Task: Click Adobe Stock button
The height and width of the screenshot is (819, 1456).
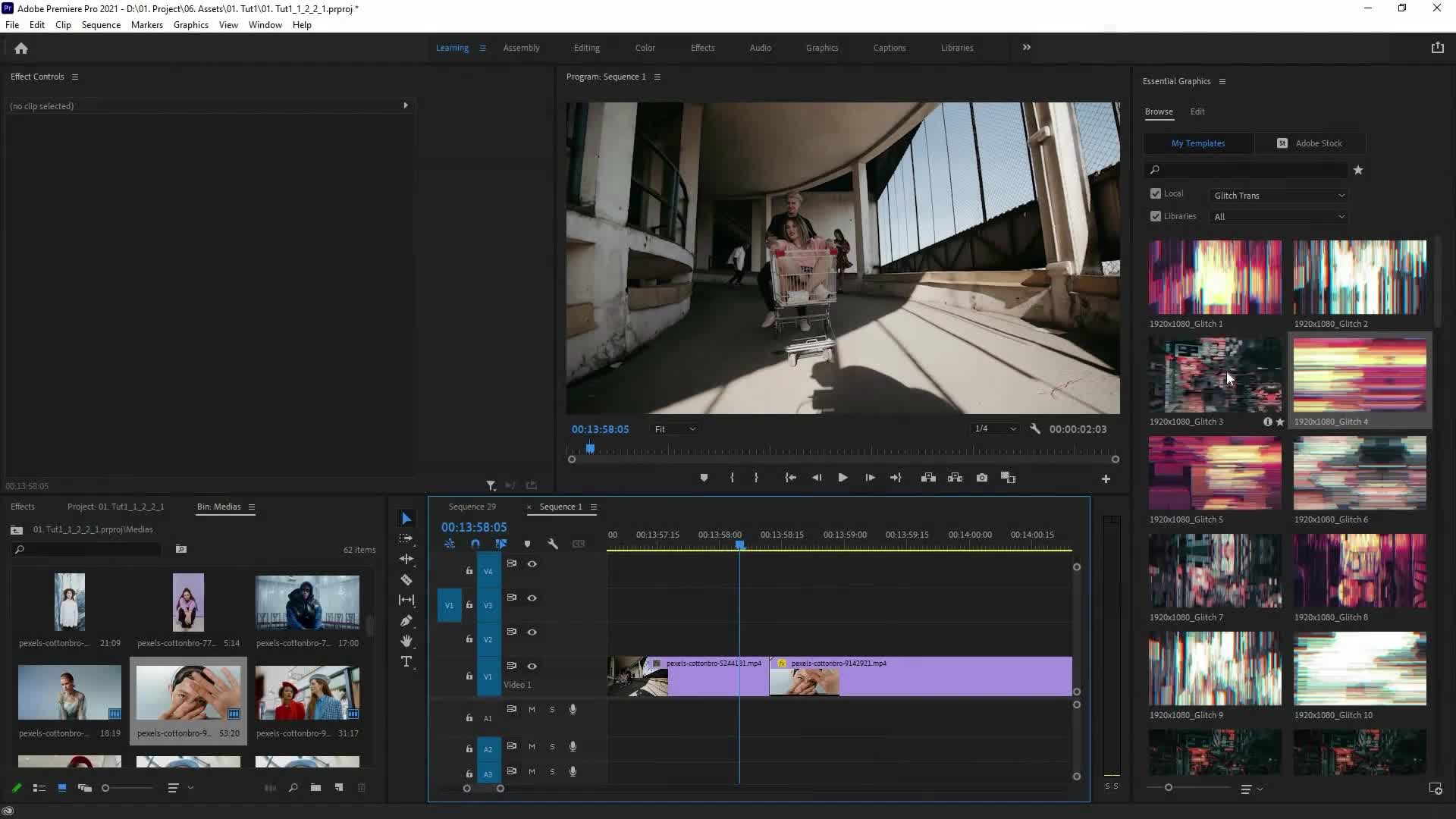Action: [x=1310, y=143]
